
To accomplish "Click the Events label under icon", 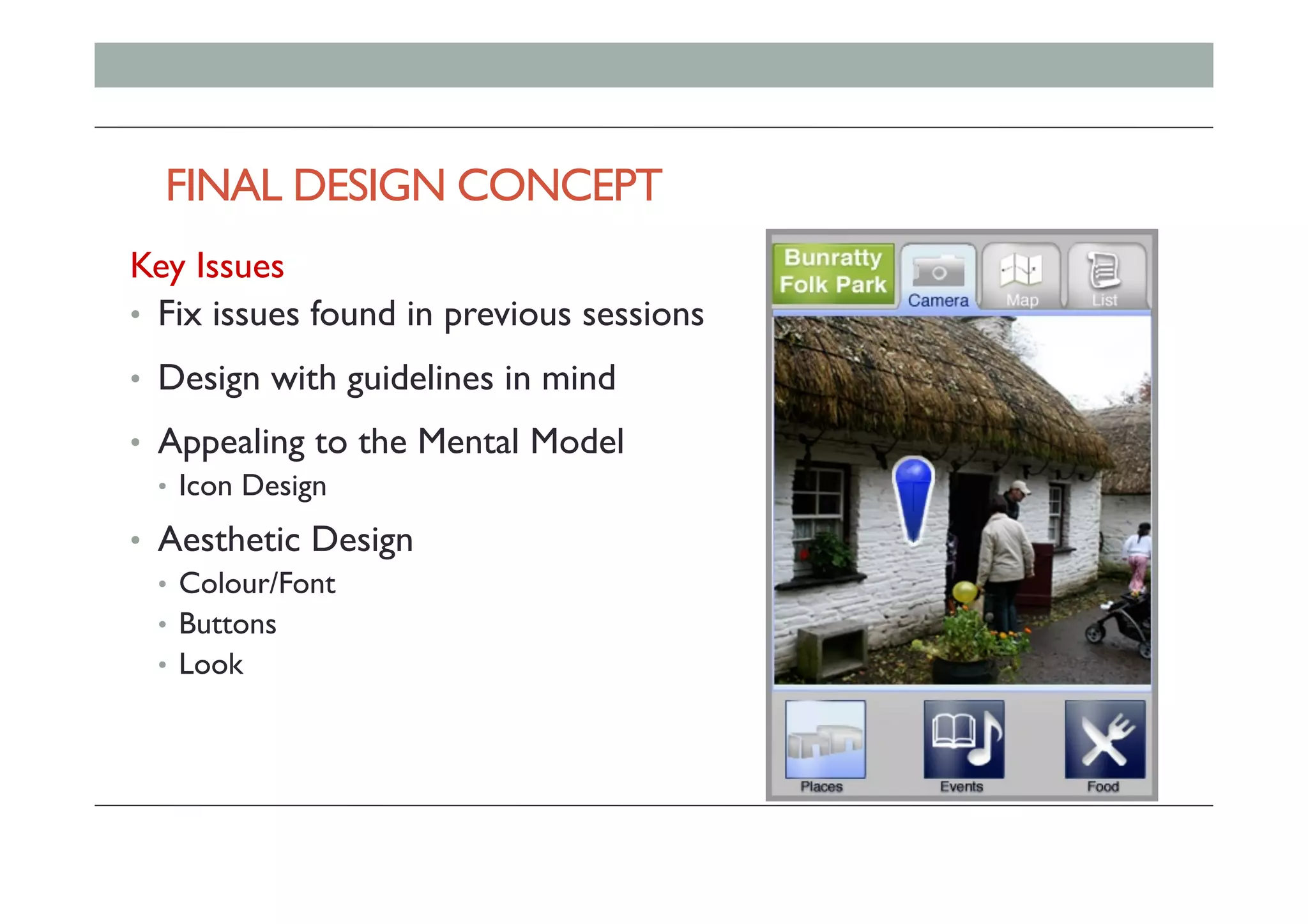I will tap(961, 787).
